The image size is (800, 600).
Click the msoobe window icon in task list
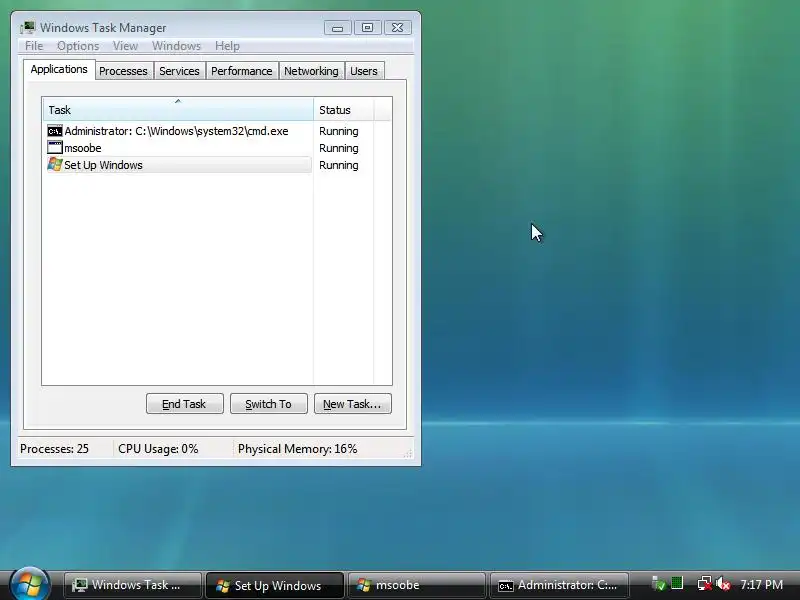click(x=55, y=148)
